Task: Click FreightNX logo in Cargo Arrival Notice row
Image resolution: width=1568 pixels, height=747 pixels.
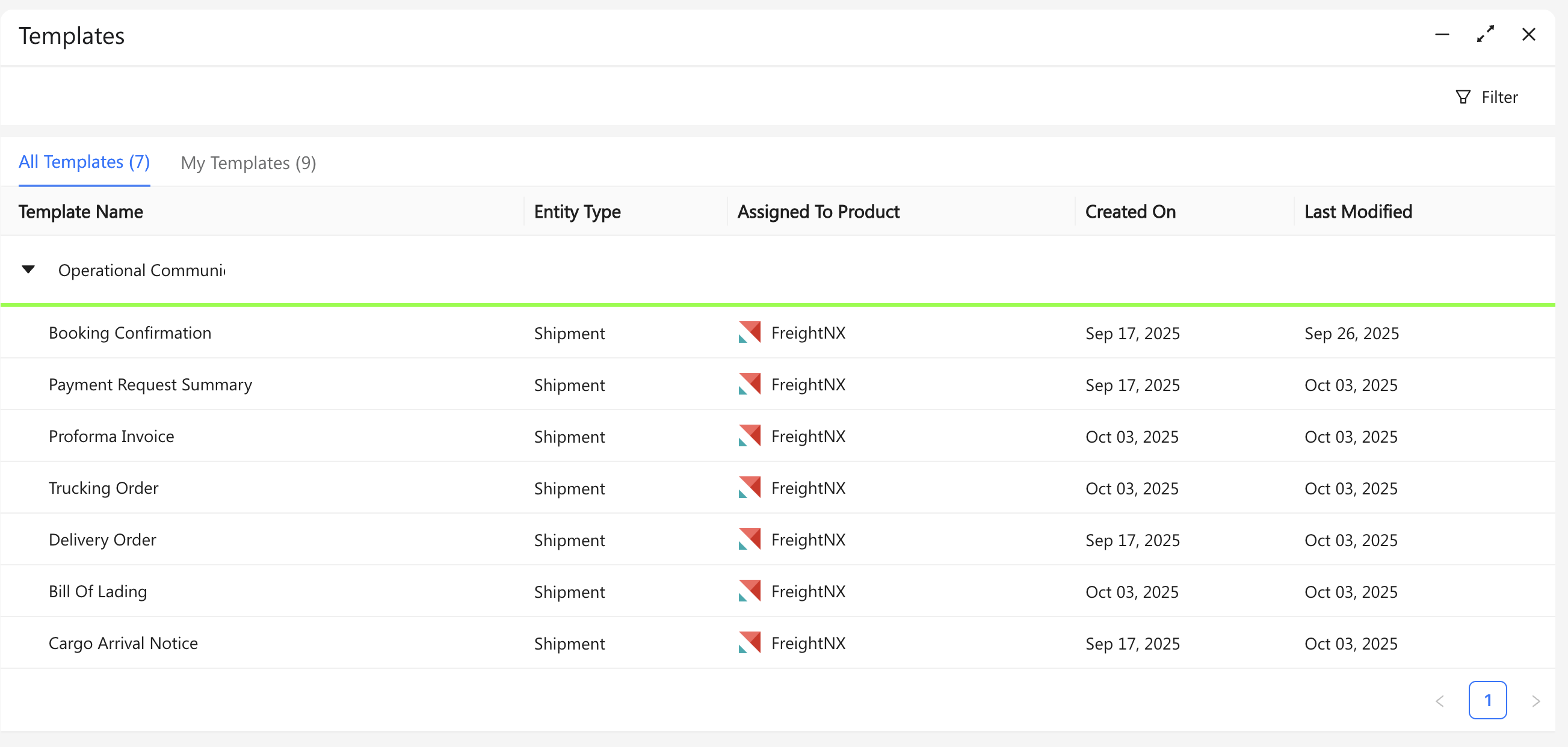Action: pos(749,643)
